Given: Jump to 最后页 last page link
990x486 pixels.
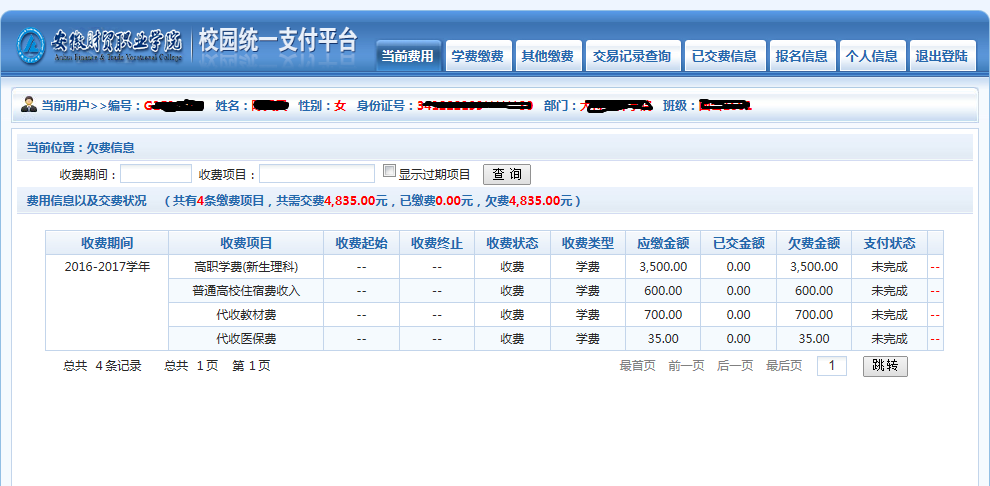Looking at the screenshot, I should pos(784,366).
